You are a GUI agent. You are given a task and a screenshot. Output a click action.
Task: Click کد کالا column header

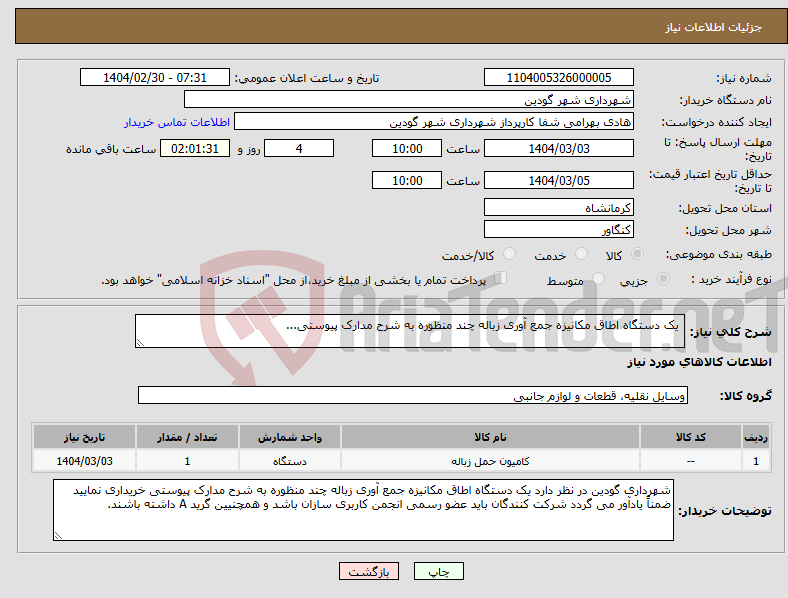point(691,437)
